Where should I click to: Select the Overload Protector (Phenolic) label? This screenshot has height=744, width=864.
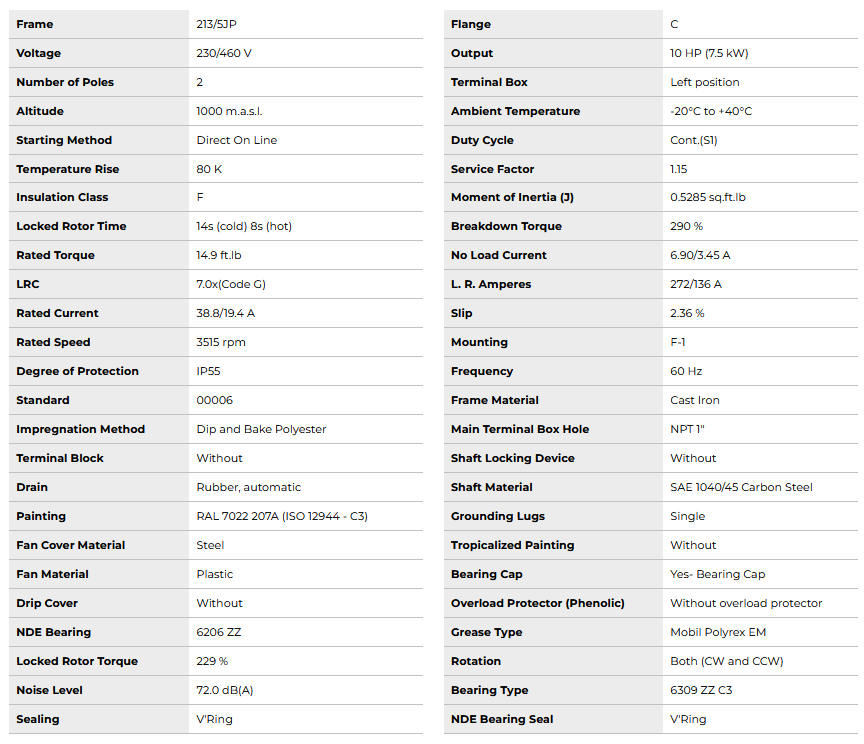[538, 603]
